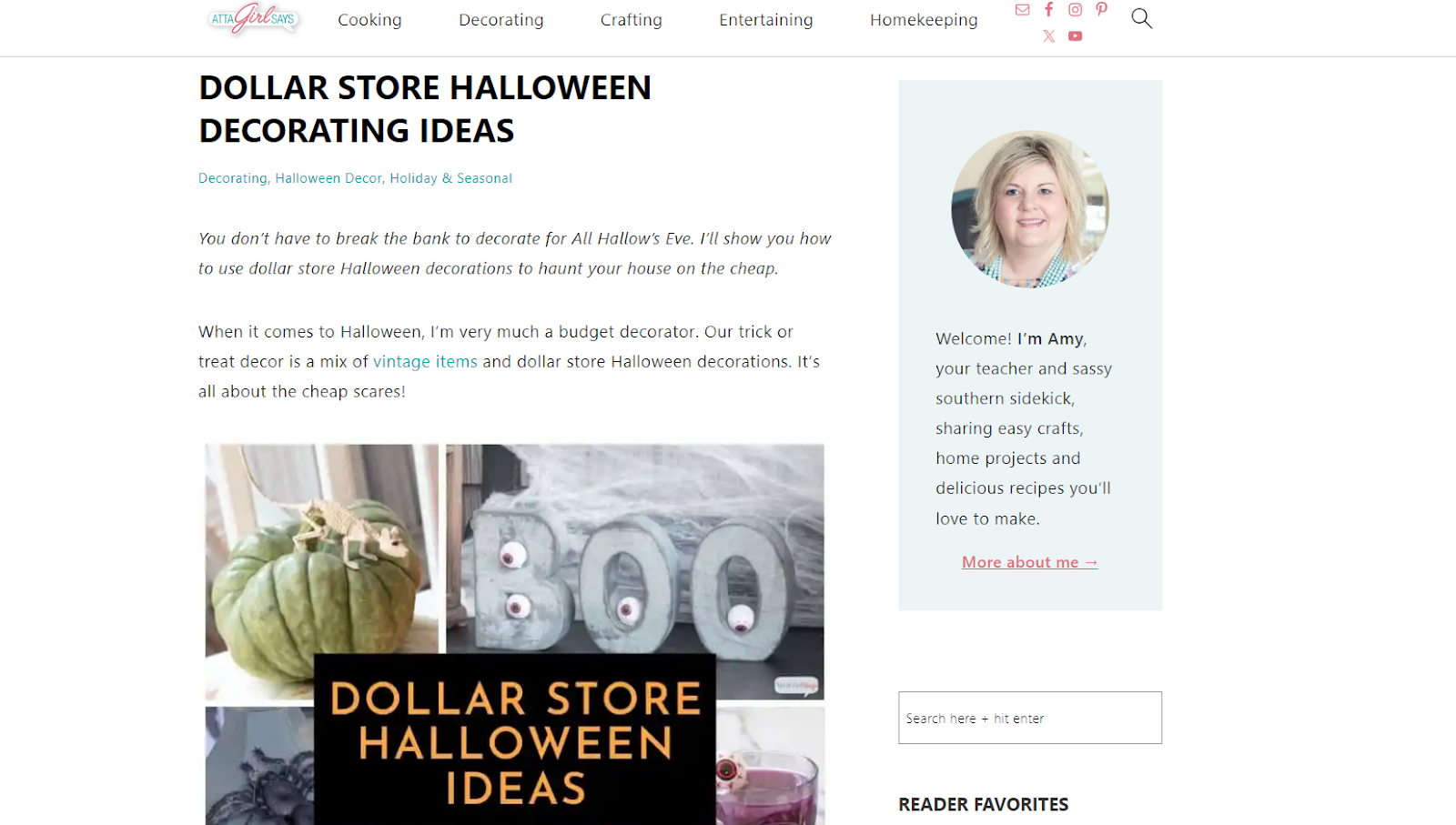Open 'More about me' link
Image resolution: width=1456 pixels, height=825 pixels.
(x=1030, y=562)
